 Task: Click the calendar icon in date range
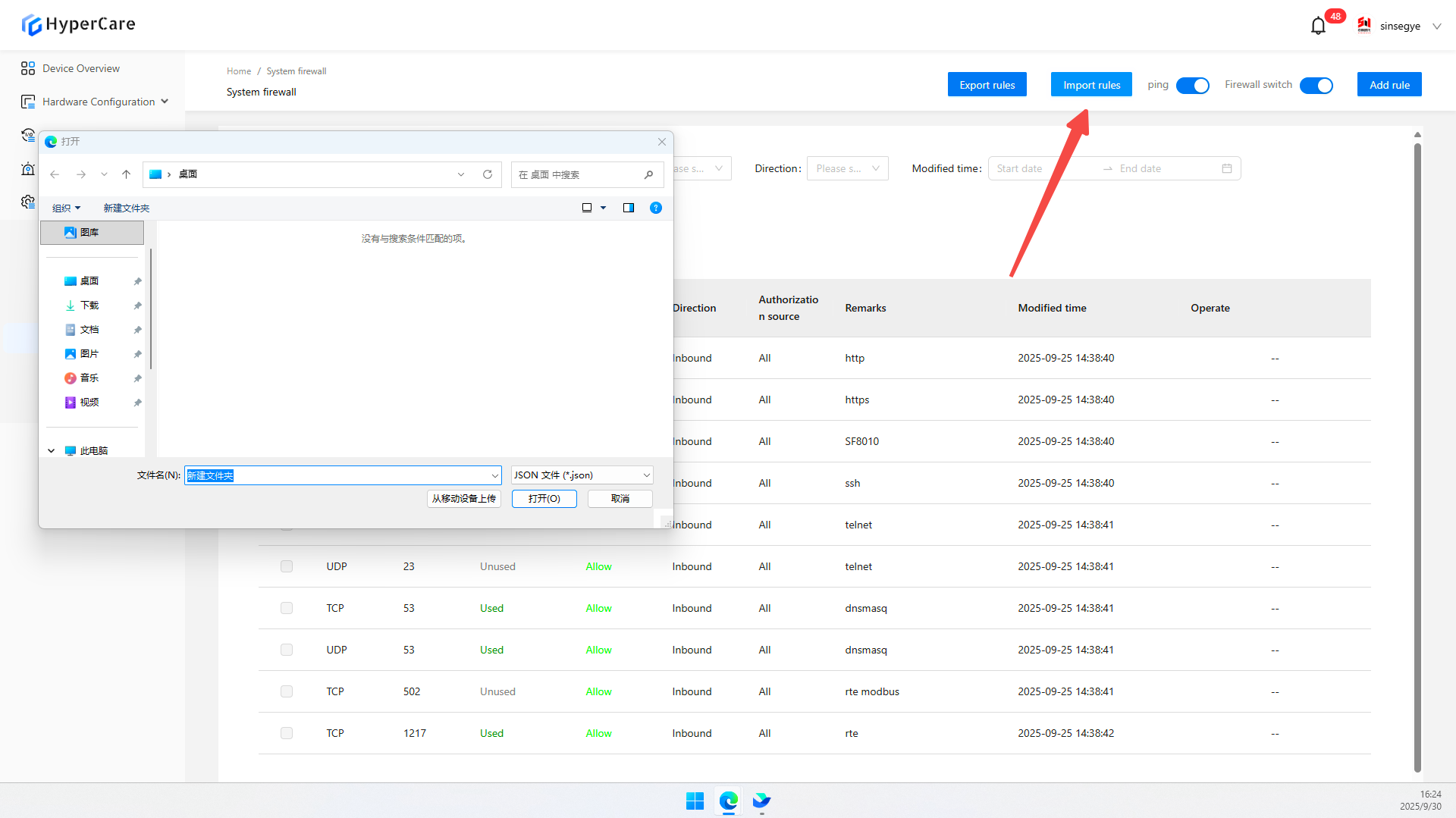(1226, 168)
